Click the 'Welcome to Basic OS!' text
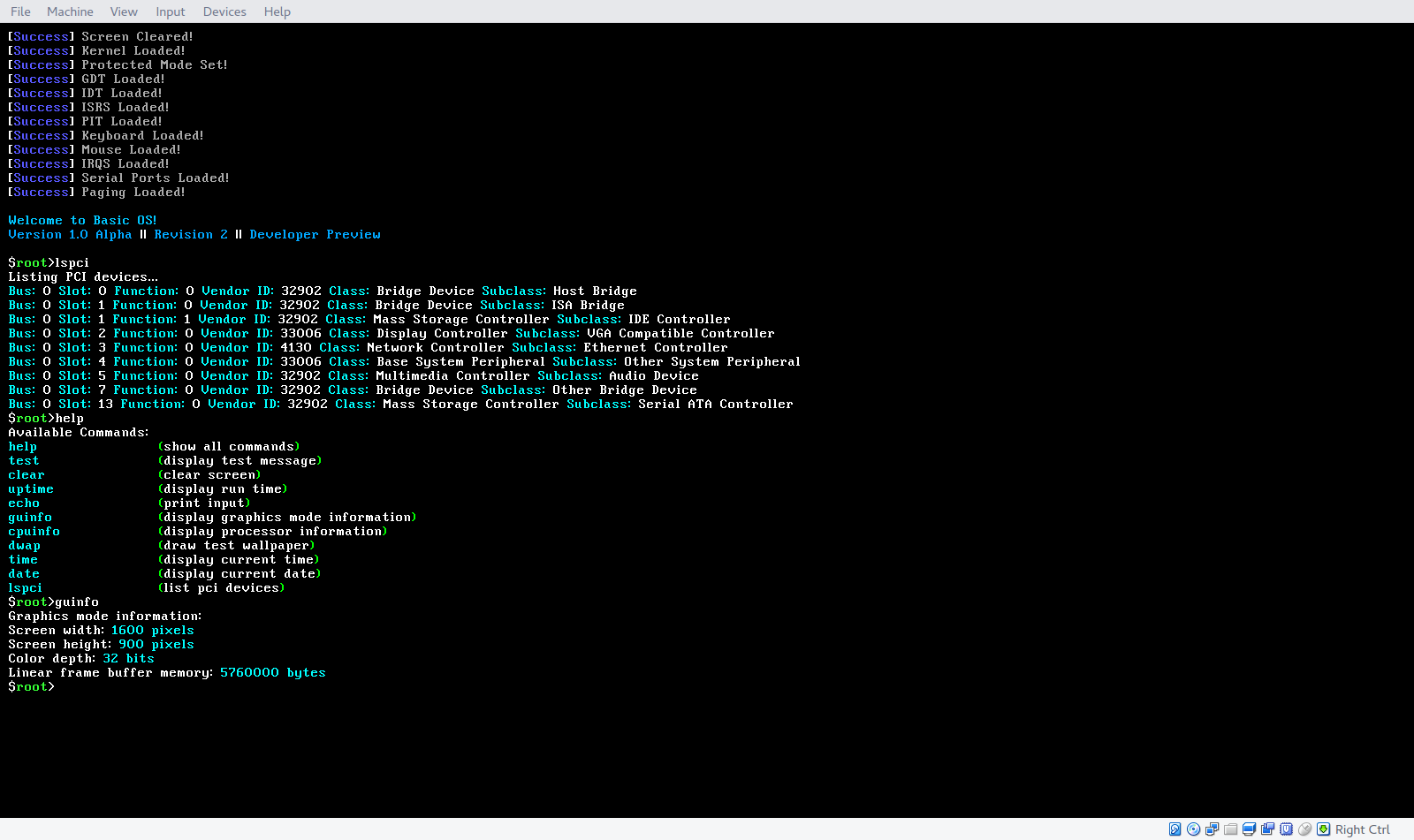Viewport: 1414px width, 840px height. point(82,220)
